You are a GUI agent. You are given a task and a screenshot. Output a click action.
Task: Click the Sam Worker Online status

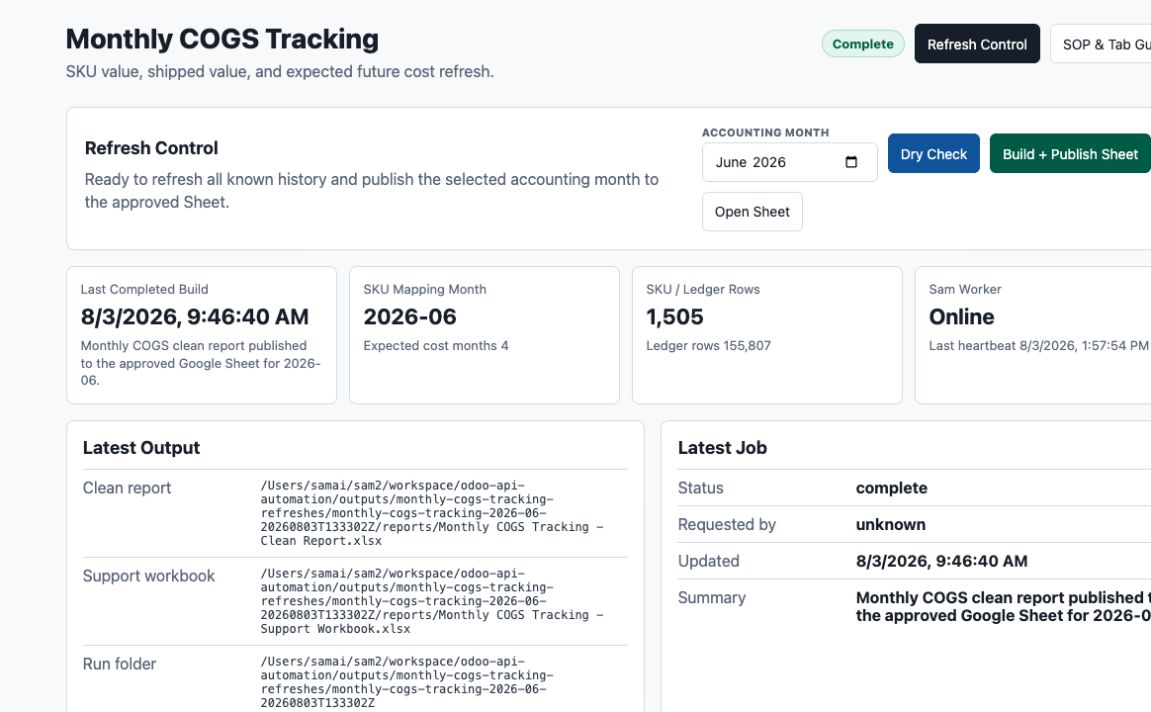962,316
